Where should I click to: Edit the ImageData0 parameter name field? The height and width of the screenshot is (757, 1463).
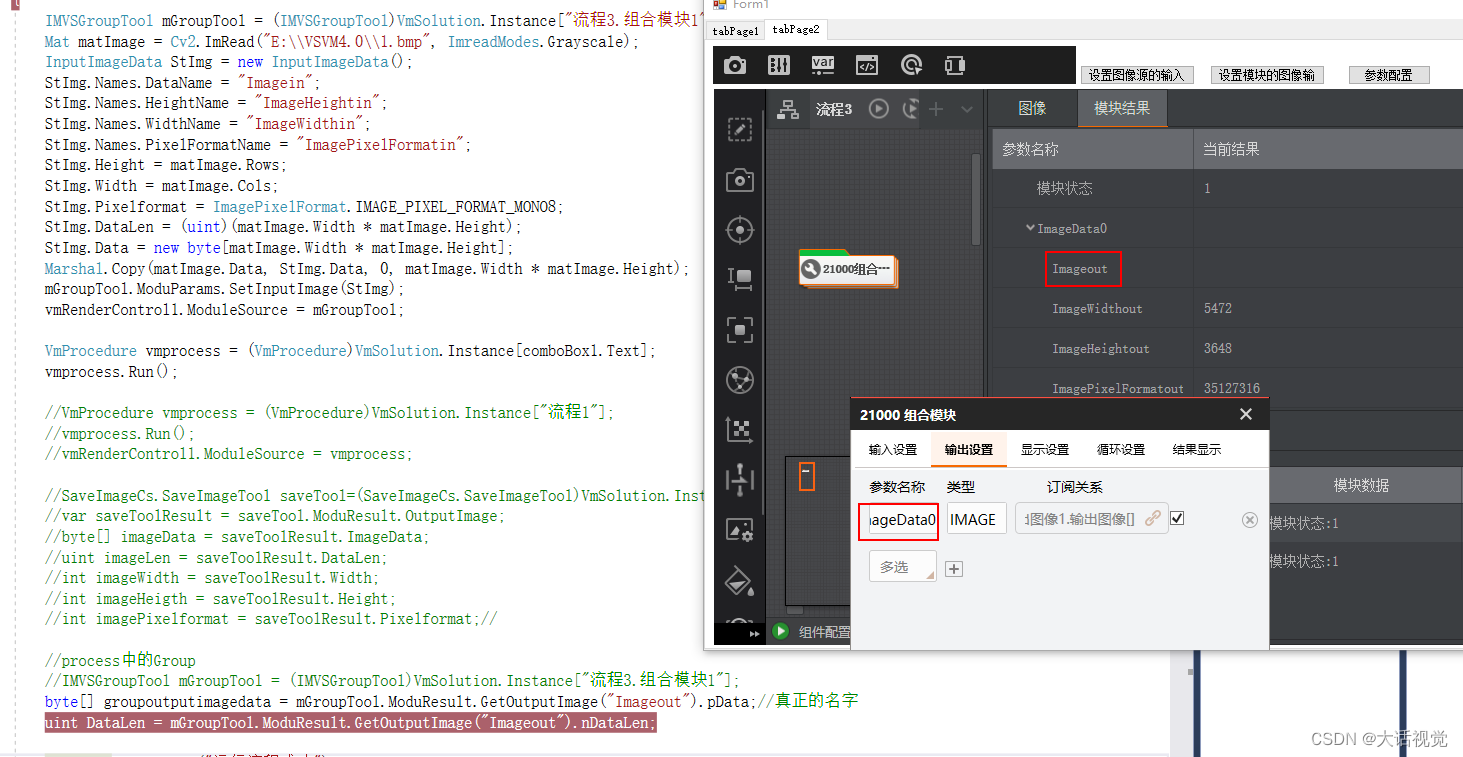[901, 519]
